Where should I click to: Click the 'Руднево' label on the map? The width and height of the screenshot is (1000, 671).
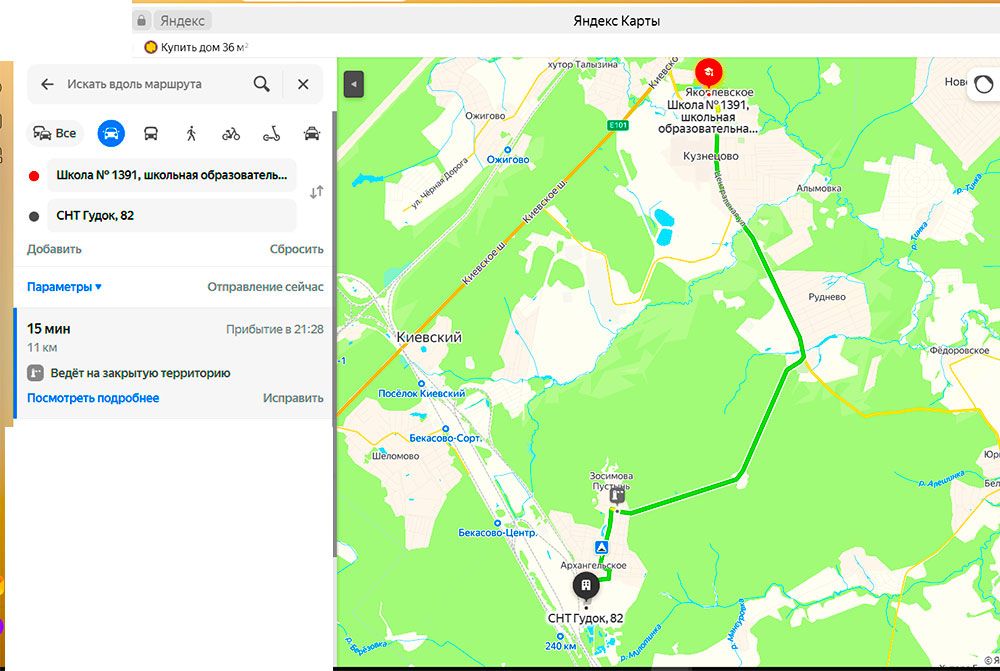point(827,297)
